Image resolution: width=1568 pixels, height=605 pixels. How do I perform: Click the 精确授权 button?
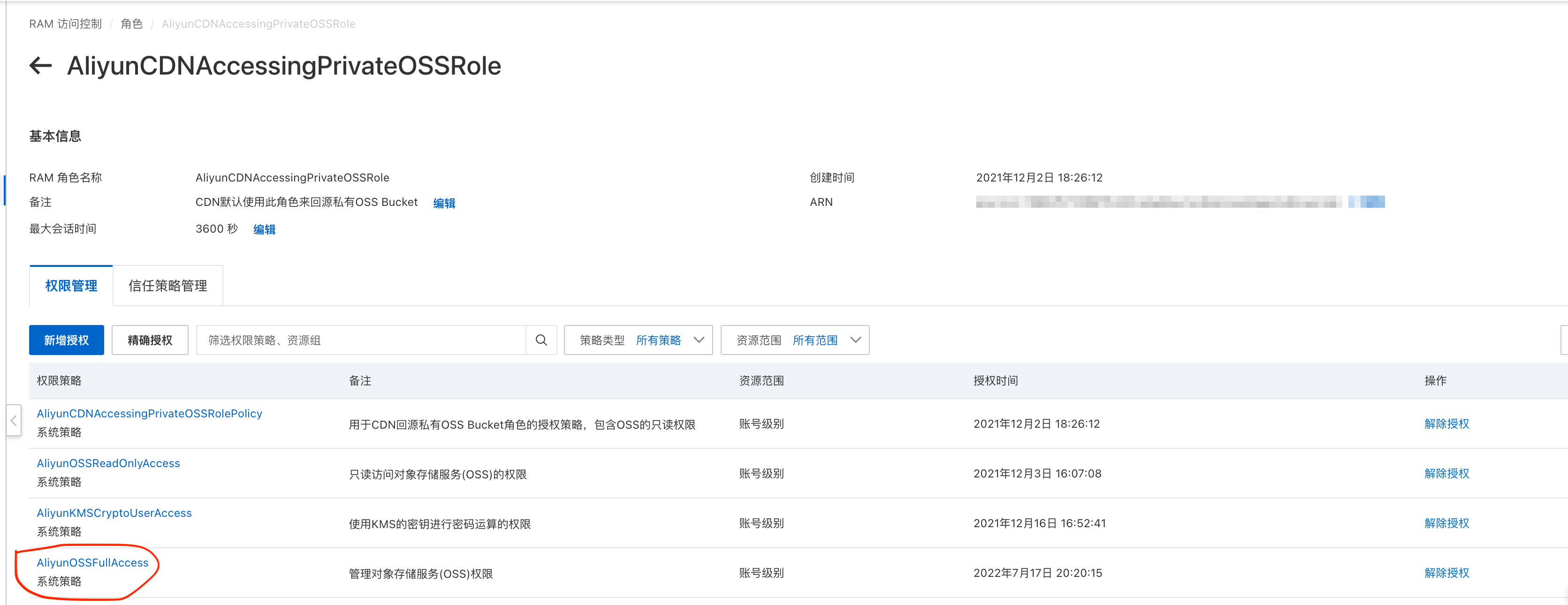point(150,340)
